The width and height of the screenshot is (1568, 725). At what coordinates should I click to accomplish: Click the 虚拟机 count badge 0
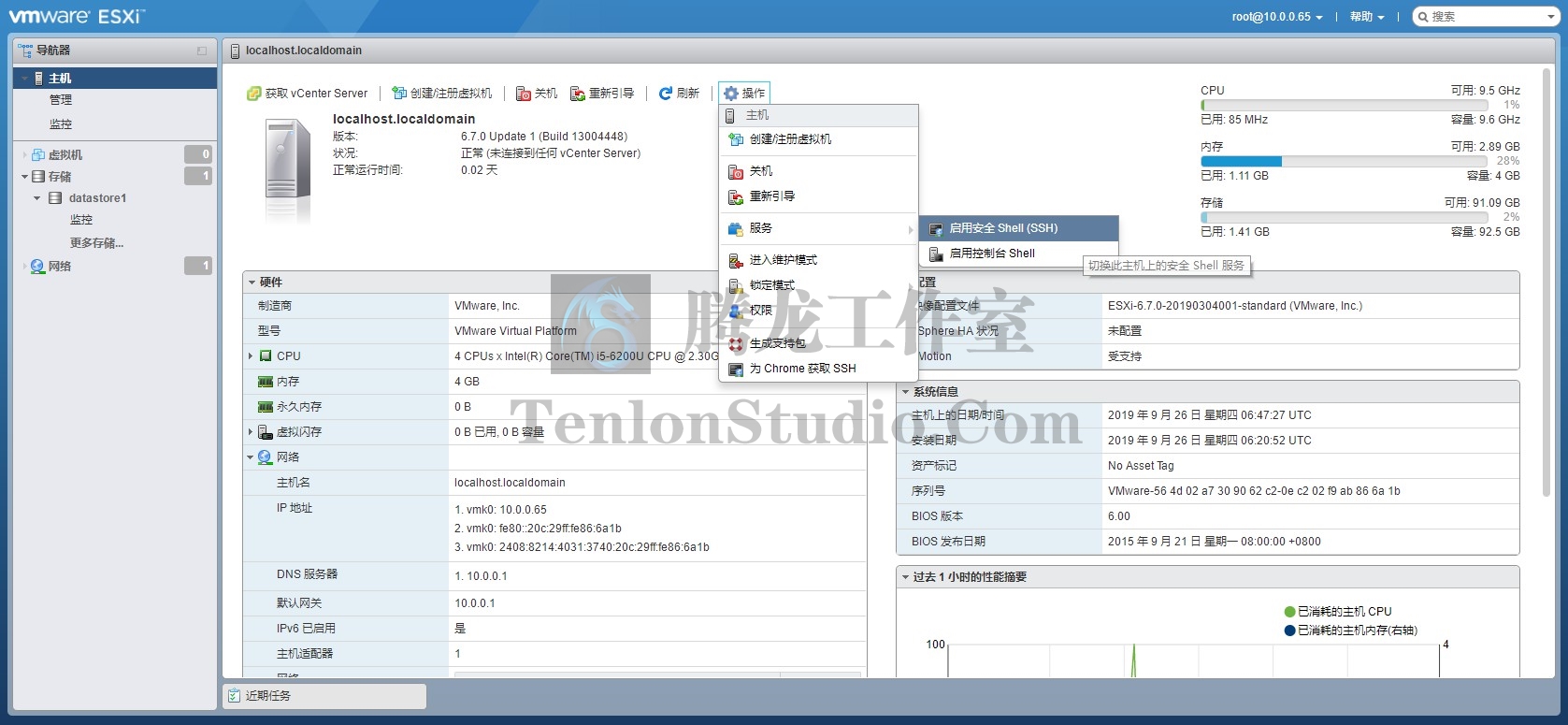point(198,155)
